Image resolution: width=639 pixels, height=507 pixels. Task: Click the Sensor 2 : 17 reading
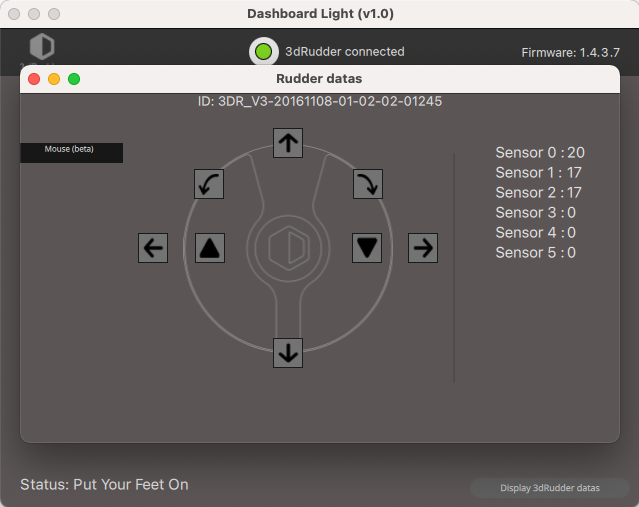point(538,193)
